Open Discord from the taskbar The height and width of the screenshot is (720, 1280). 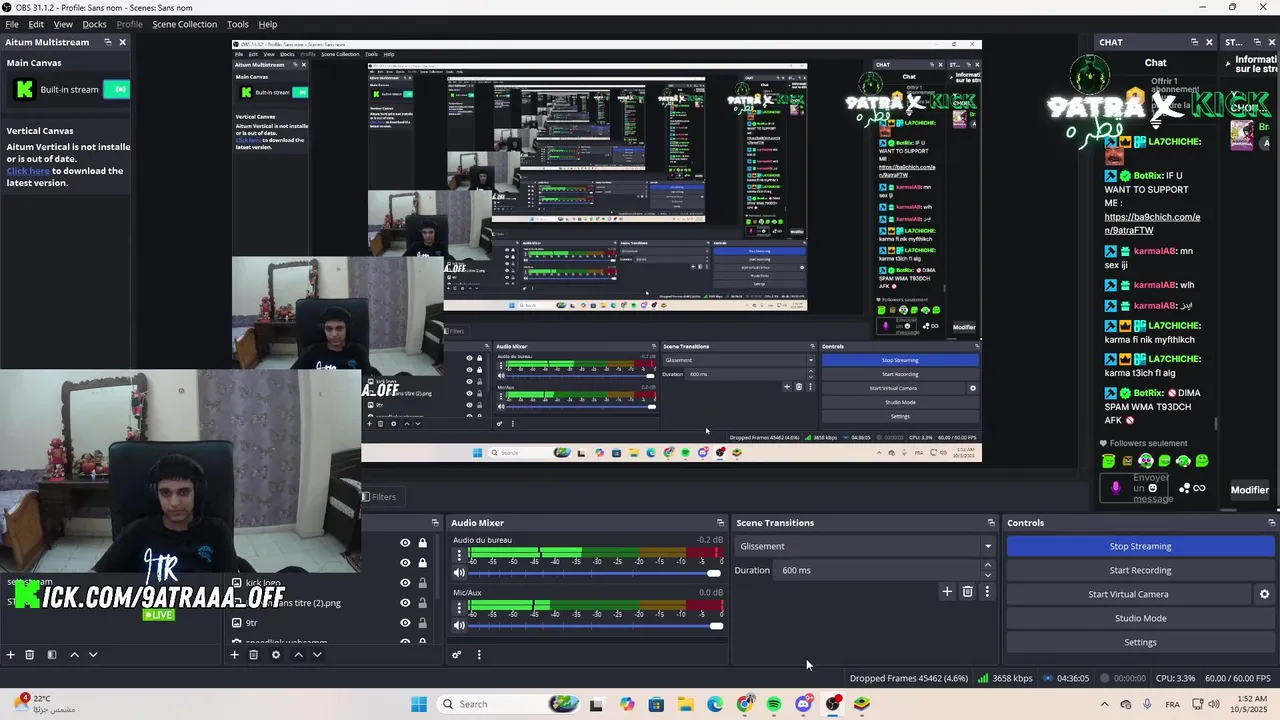click(803, 705)
